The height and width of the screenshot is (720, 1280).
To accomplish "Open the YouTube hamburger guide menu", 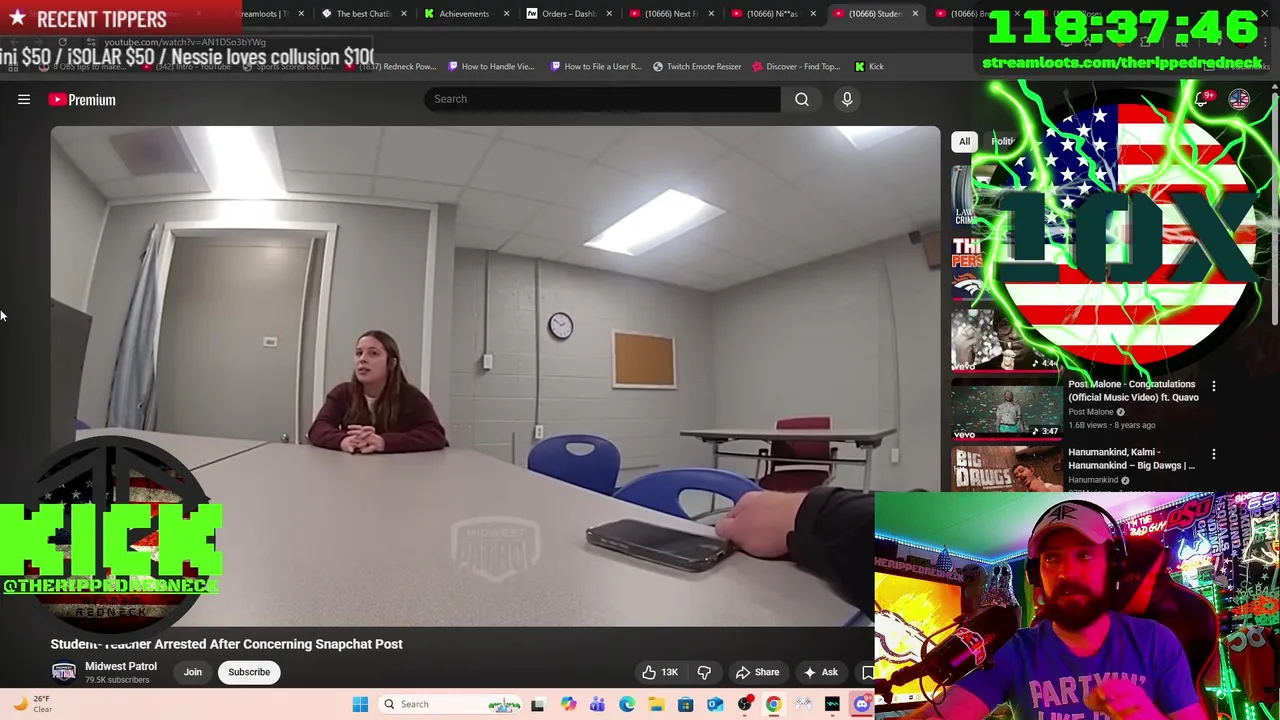I will 24,99.
